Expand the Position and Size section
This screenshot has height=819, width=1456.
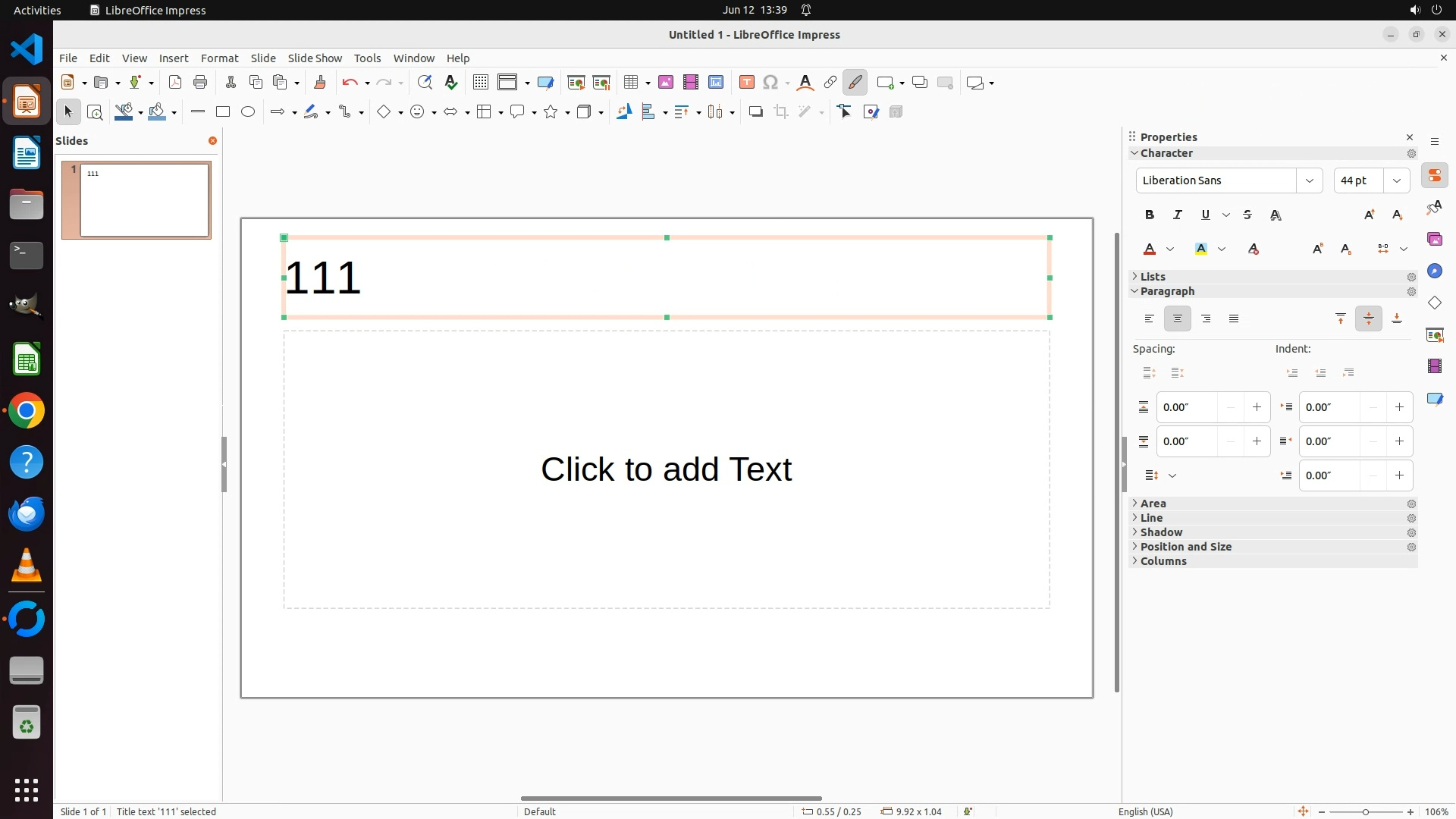[x=1185, y=547]
